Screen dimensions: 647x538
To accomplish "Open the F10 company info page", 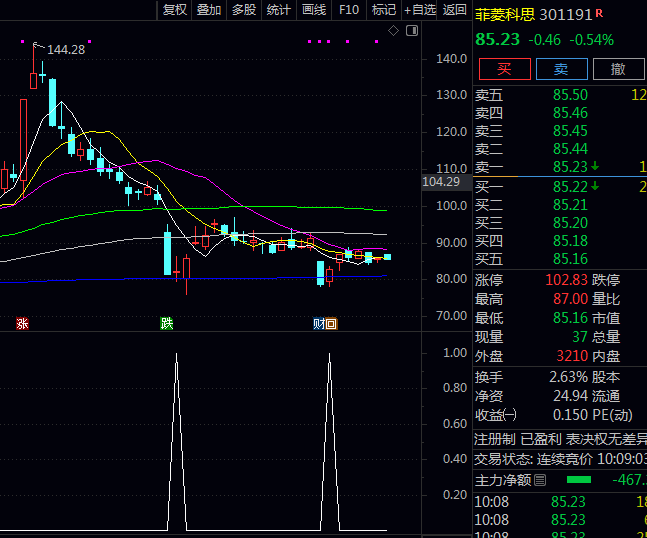I will (x=349, y=10).
